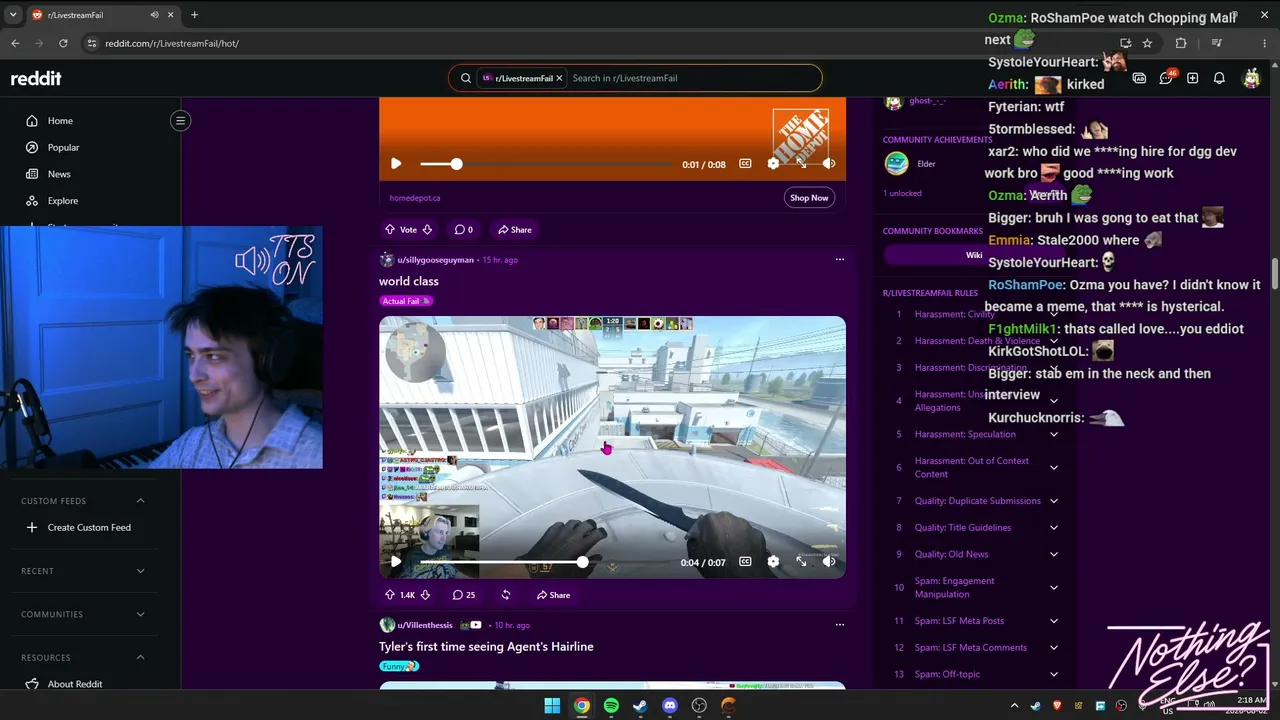Image resolution: width=1280 pixels, height=720 pixels.
Task: Open options menu for world class post
Action: [840, 260]
